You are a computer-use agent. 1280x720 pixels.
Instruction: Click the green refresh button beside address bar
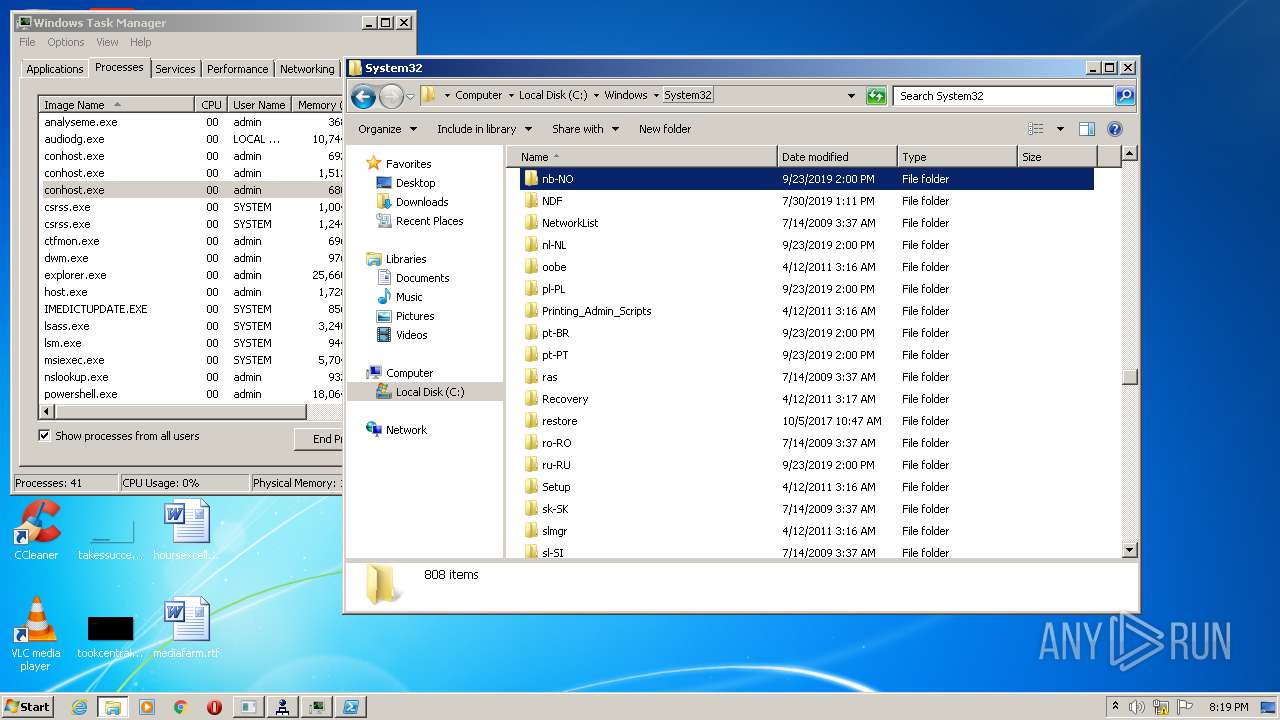pyautogui.click(x=876, y=96)
